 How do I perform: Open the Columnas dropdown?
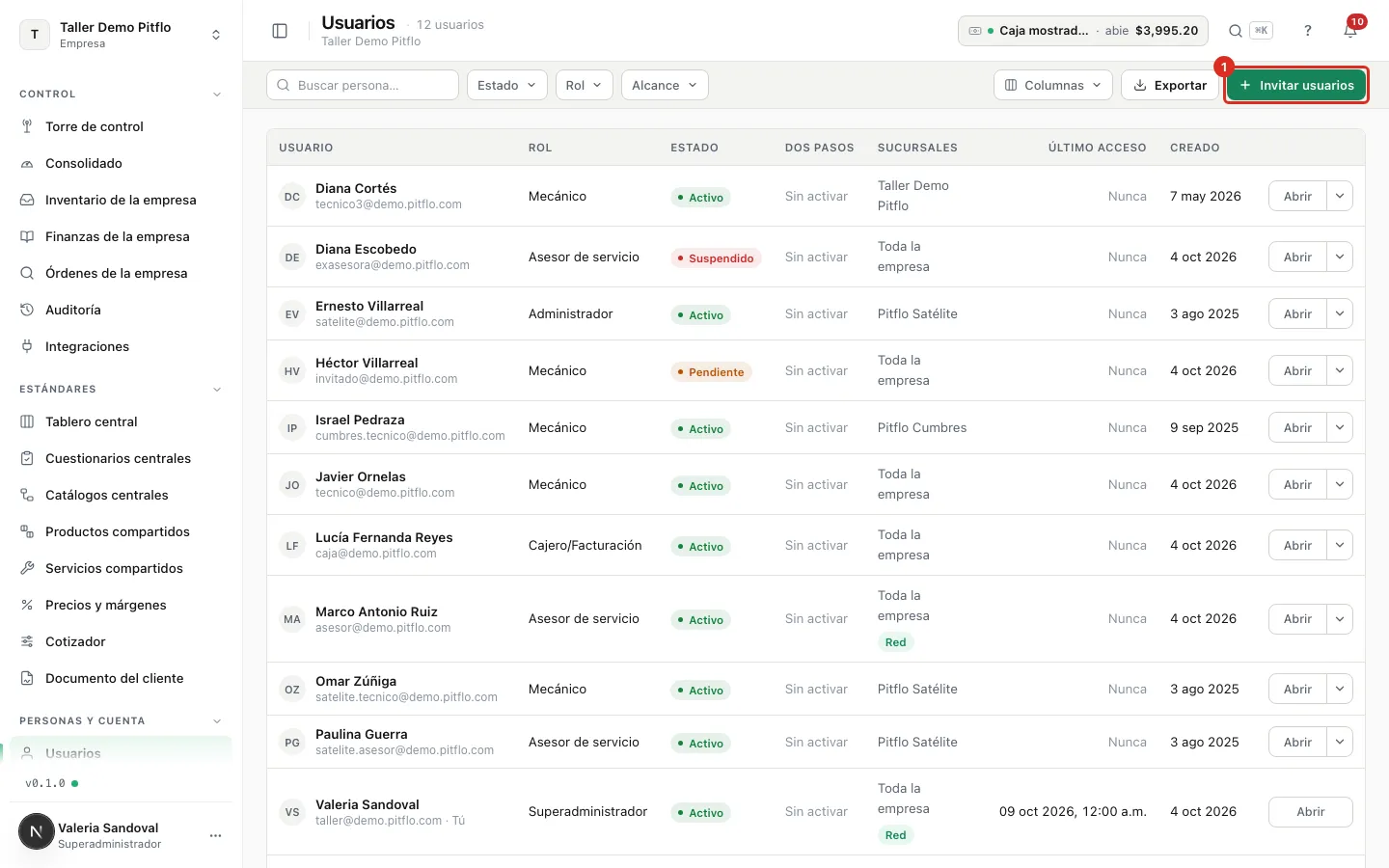point(1053,85)
